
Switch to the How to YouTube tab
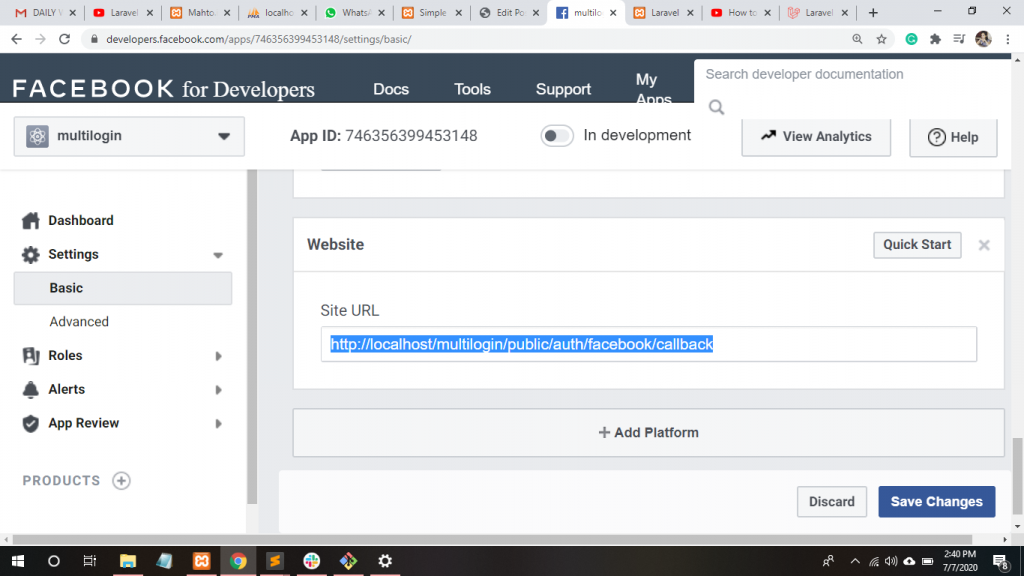pos(742,13)
